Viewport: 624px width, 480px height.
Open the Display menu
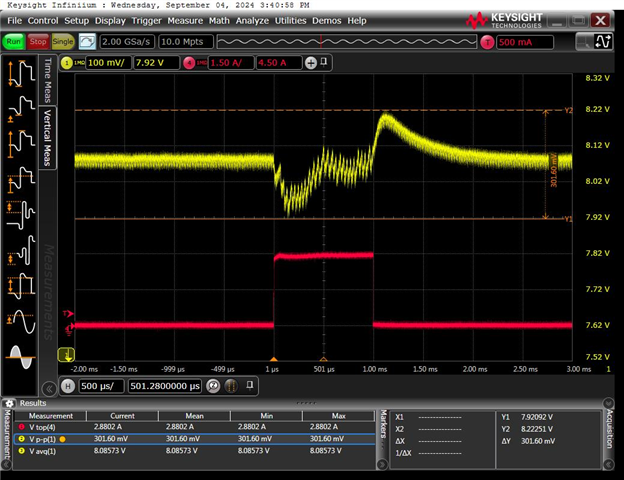pos(110,21)
